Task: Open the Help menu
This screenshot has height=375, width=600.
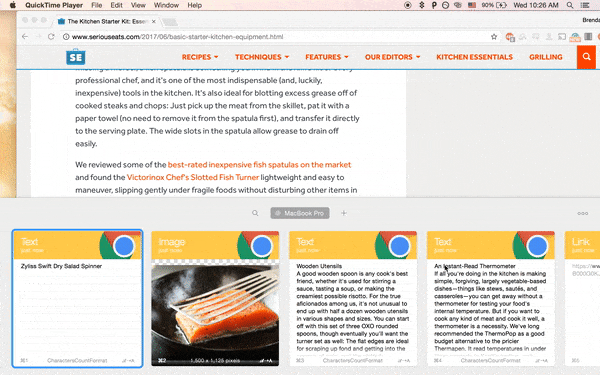Action: coord(194,5)
